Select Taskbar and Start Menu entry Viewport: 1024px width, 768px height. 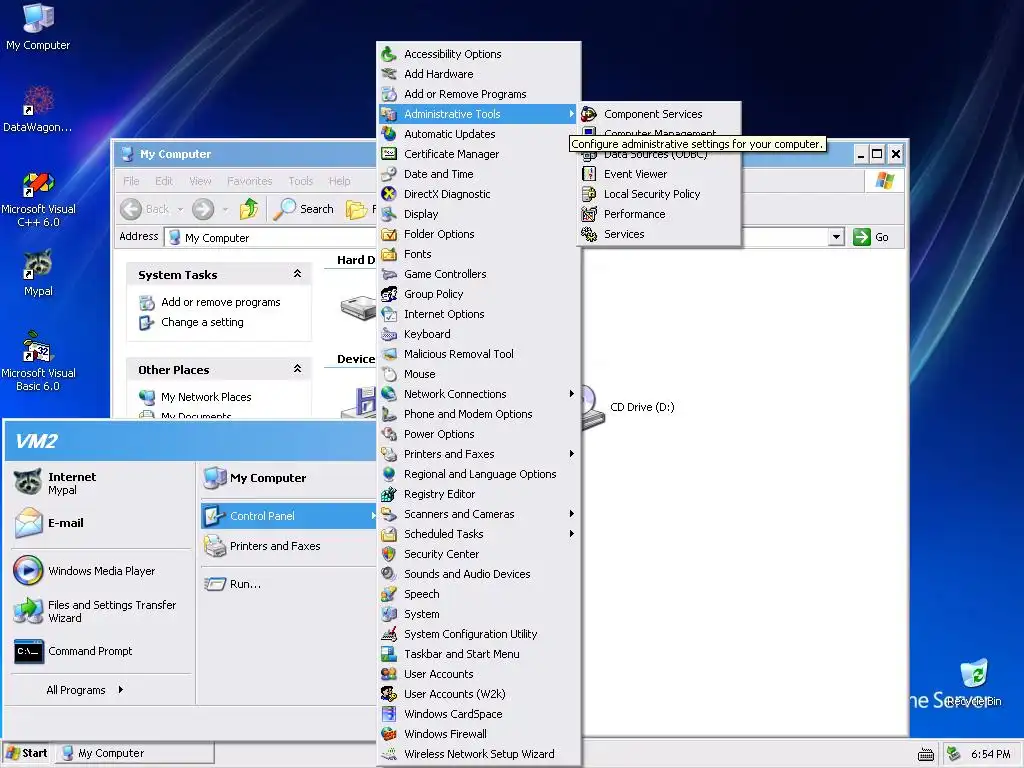[479, 654]
